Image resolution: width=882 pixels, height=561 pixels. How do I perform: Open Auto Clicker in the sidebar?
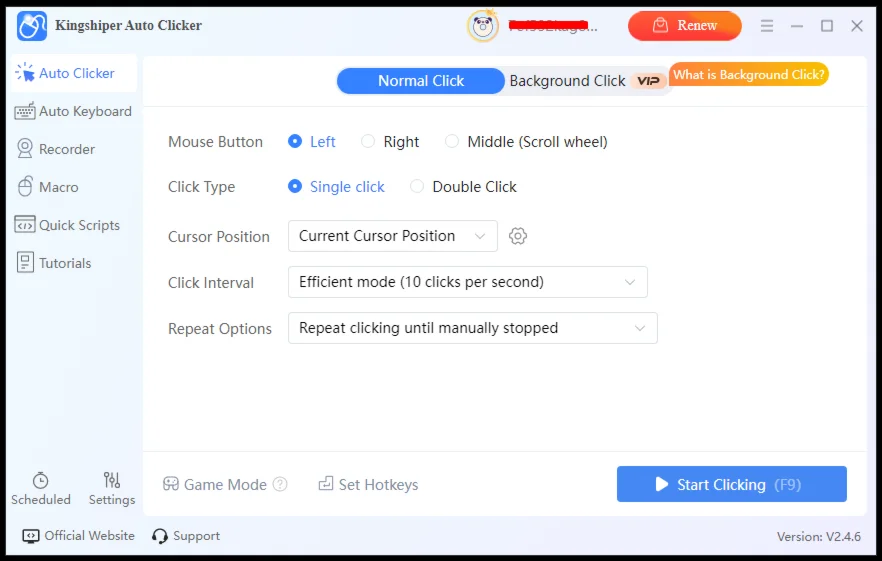pyautogui.click(x=74, y=73)
